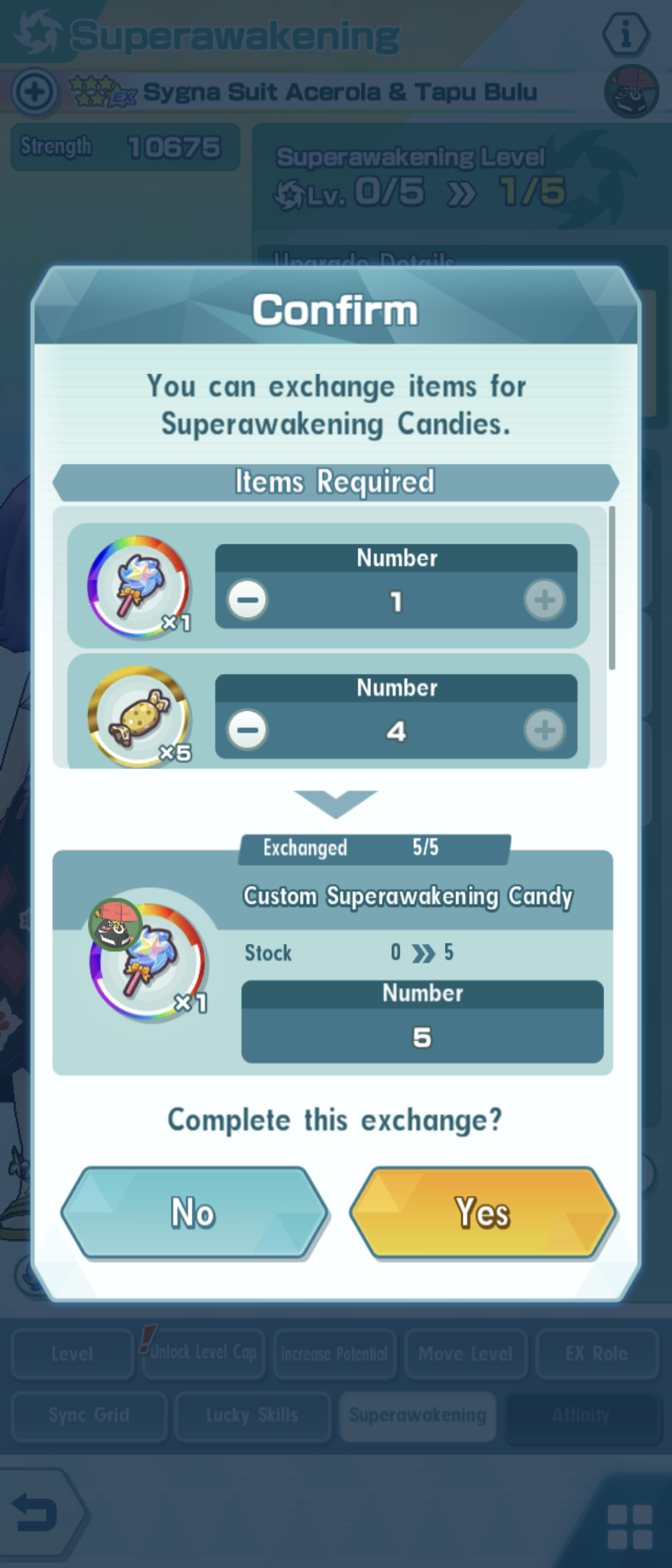Tap the Acerola portrait icon in header
The height and width of the screenshot is (1568, 672).
pos(631,91)
